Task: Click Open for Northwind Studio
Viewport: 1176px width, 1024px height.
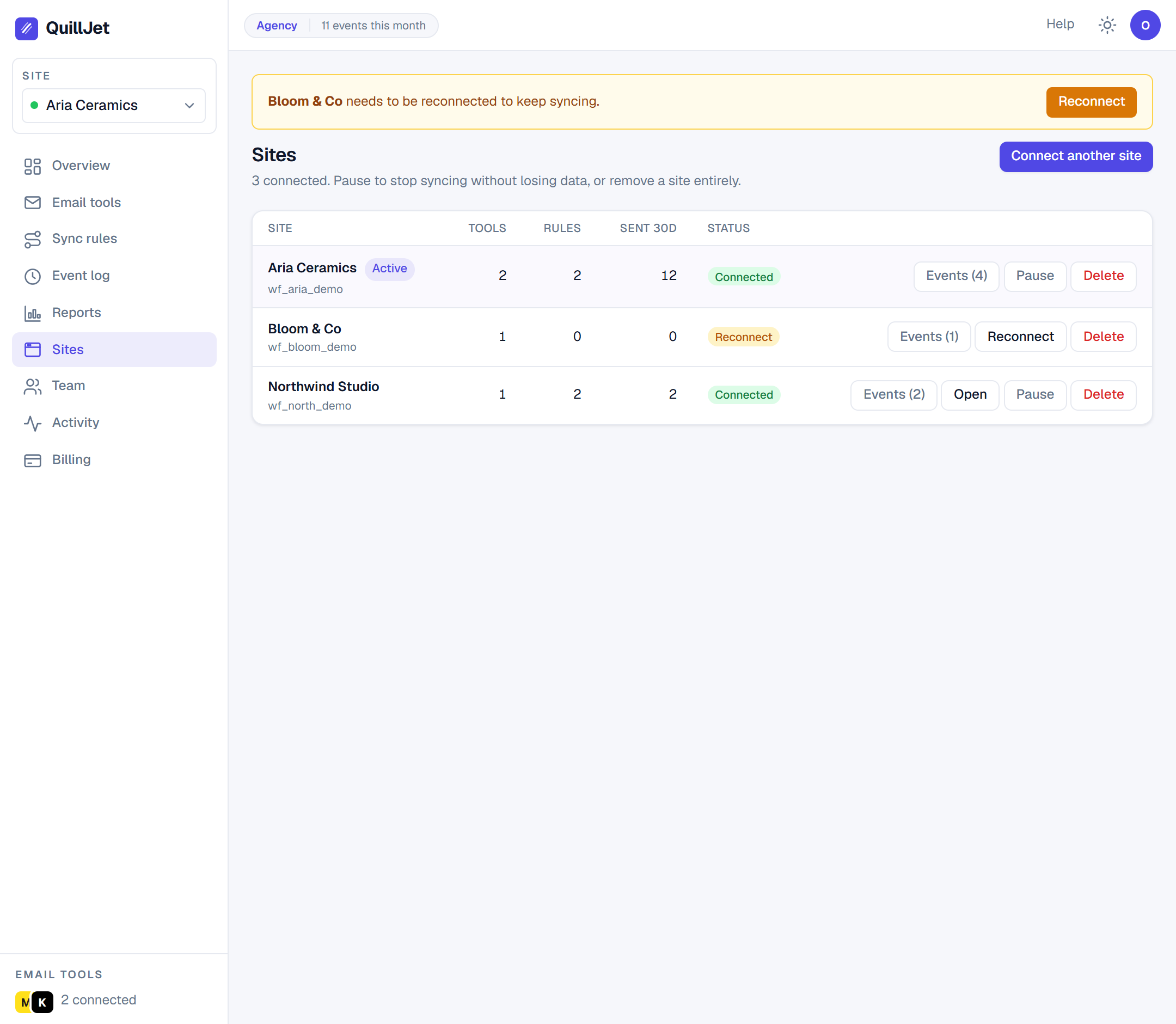Action: (x=970, y=395)
